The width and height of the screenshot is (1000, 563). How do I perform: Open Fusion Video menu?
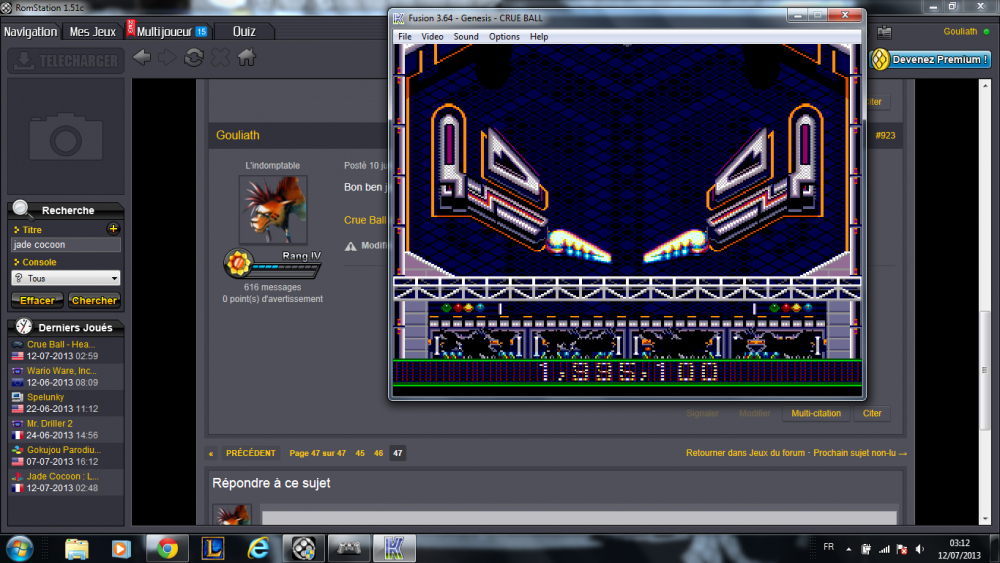[x=432, y=36]
